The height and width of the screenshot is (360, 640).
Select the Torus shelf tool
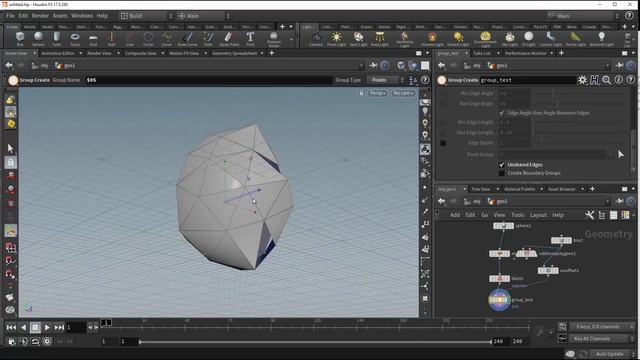pyautogui.click(x=75, y=39)
